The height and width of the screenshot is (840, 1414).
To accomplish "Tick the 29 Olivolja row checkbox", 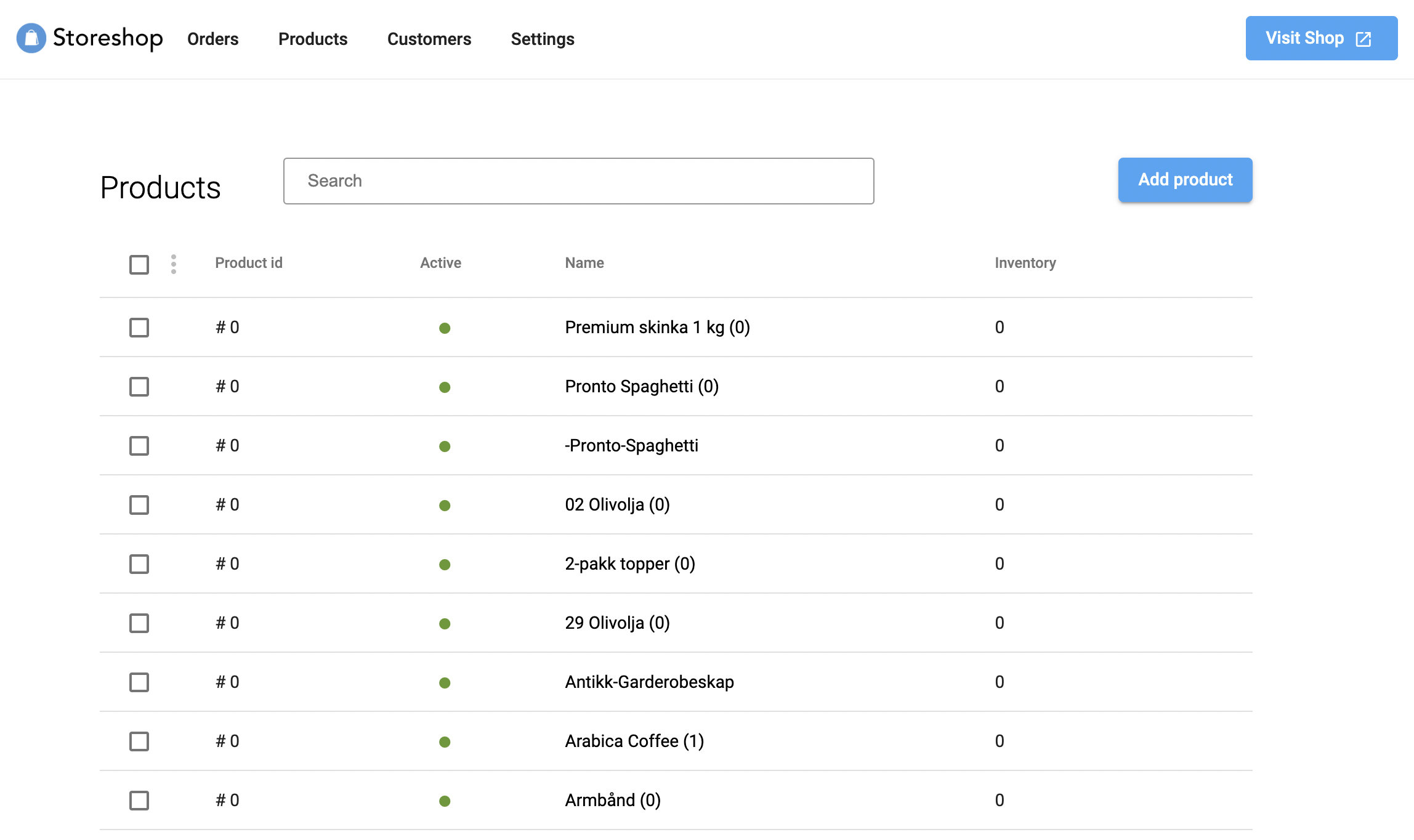I will [x=139, y=623].
